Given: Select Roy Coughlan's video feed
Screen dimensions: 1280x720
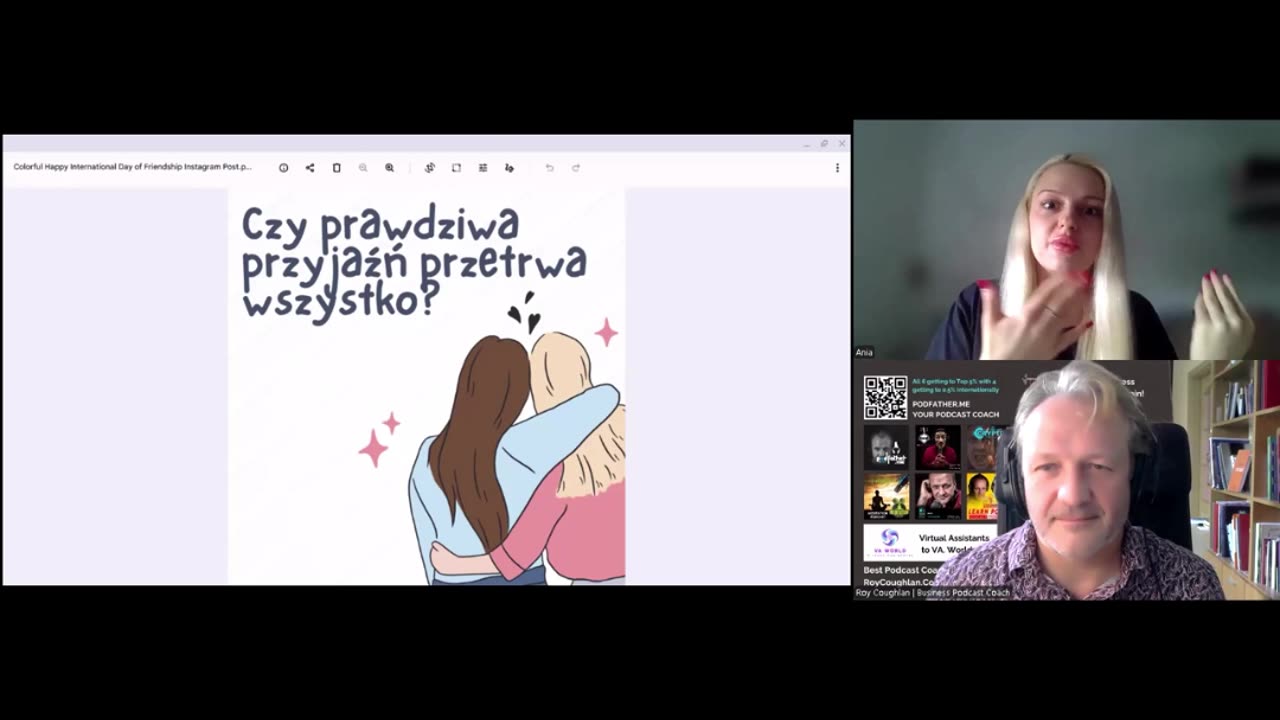Looking at the screenshot, I should coord(1066,480).
